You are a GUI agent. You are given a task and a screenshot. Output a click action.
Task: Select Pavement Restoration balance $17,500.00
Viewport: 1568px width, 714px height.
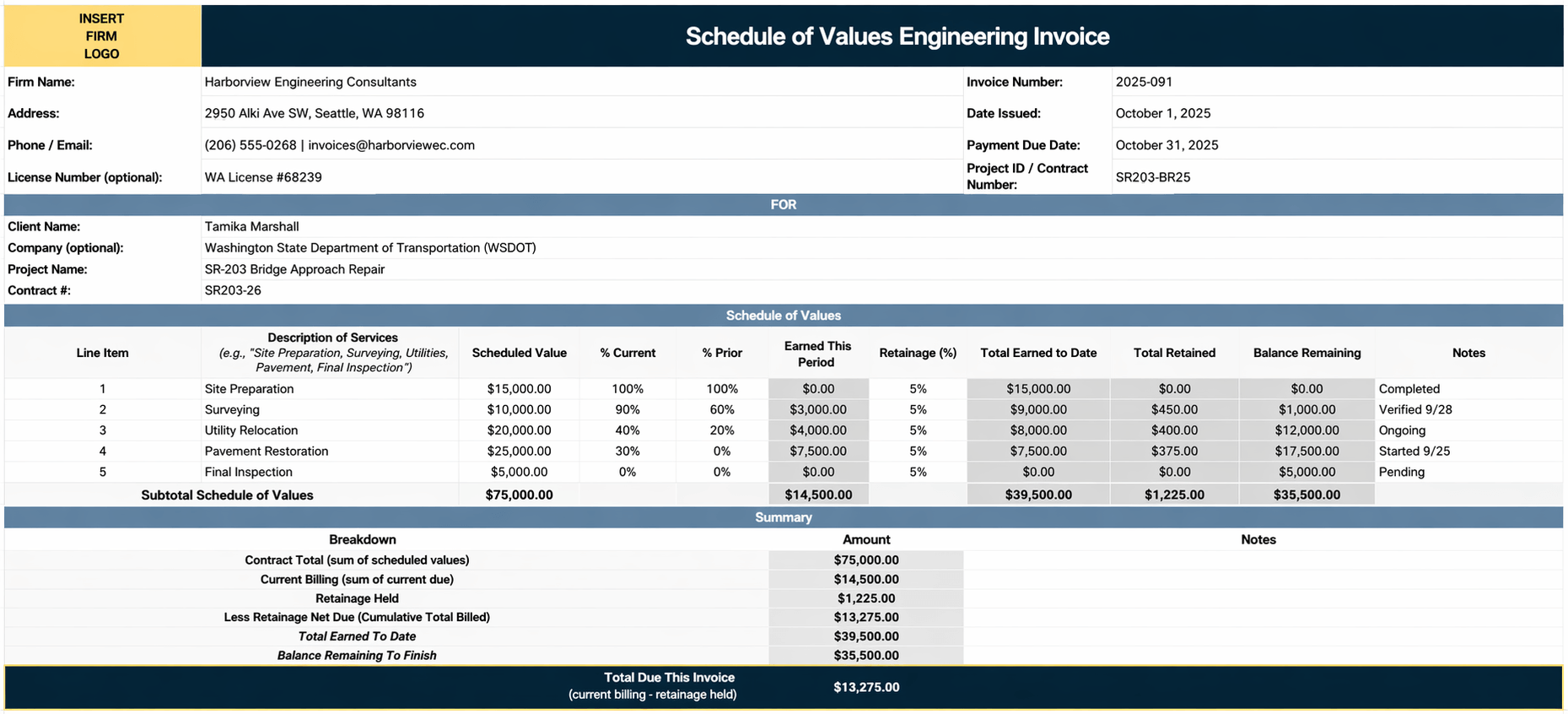point(1307,452)
